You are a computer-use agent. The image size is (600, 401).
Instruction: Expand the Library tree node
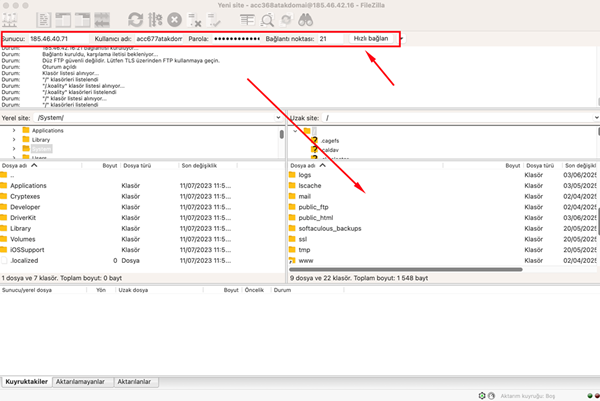coord(14,140)
